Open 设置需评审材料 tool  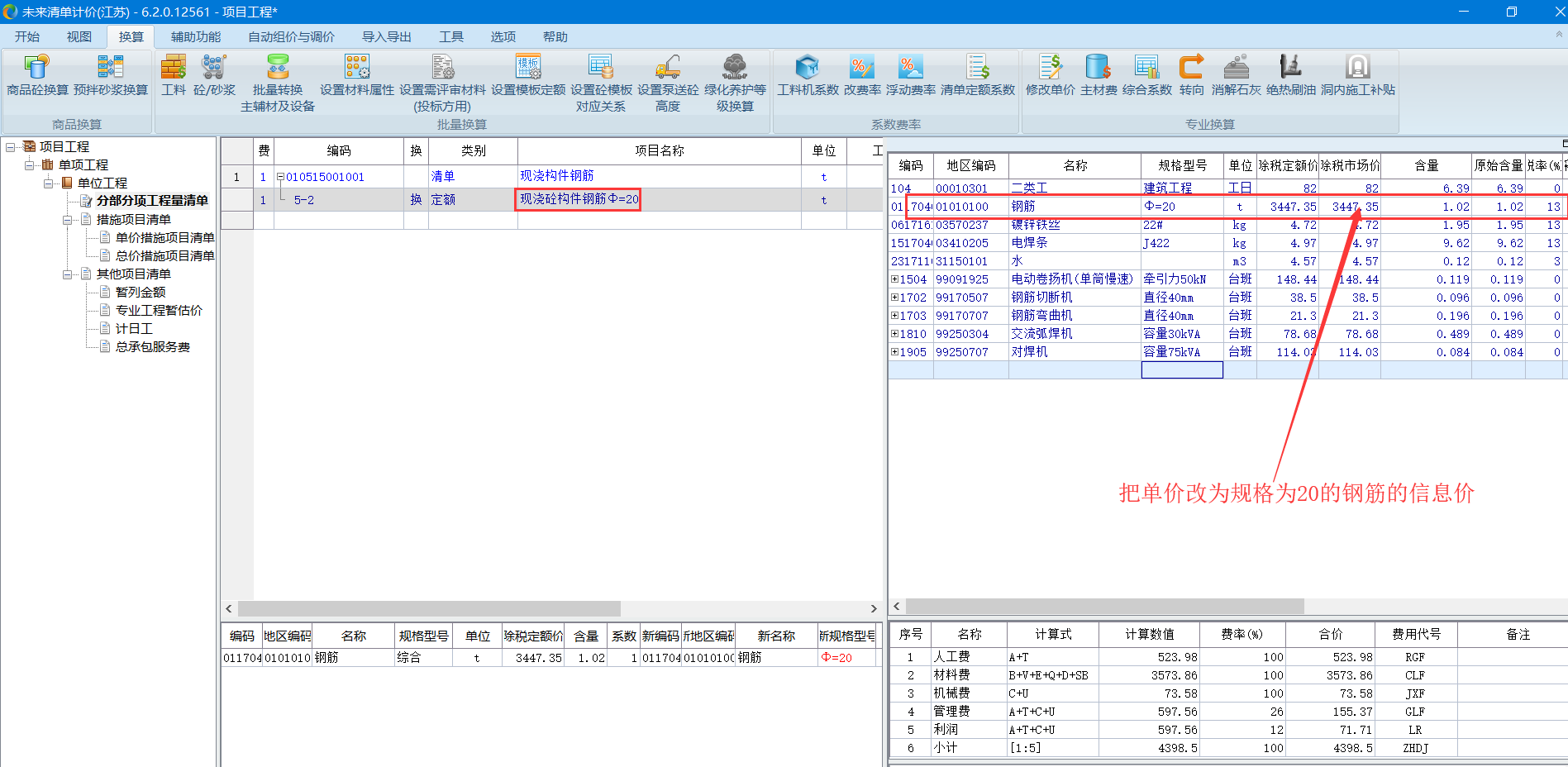coord(442,83)
